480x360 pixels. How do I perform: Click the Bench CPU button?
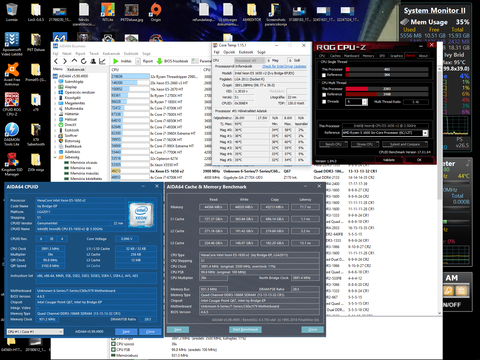click(333, 144)
